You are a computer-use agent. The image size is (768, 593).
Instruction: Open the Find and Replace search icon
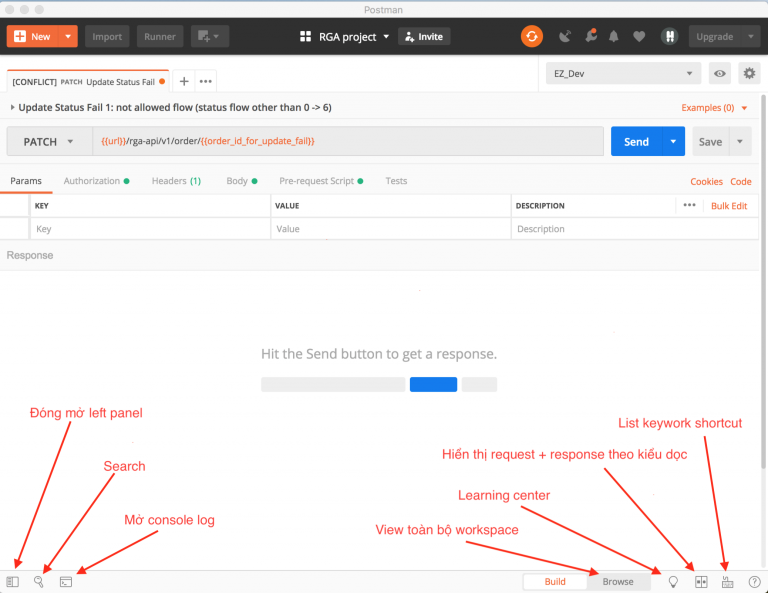pos(39,582)
